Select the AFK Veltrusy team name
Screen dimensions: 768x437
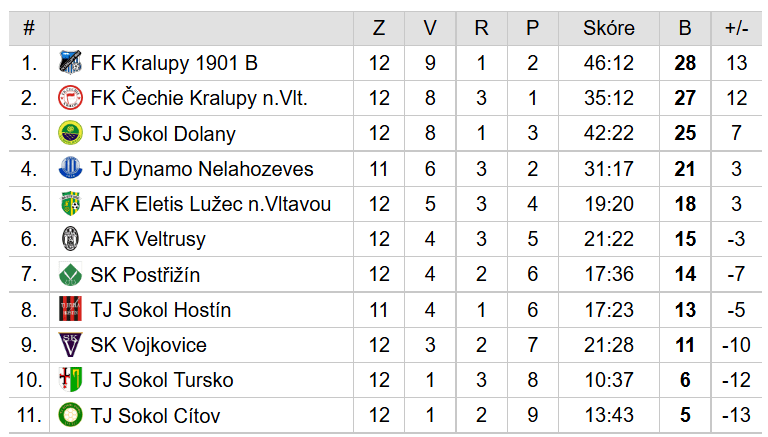pyautogui.click(x=148, y=239)
